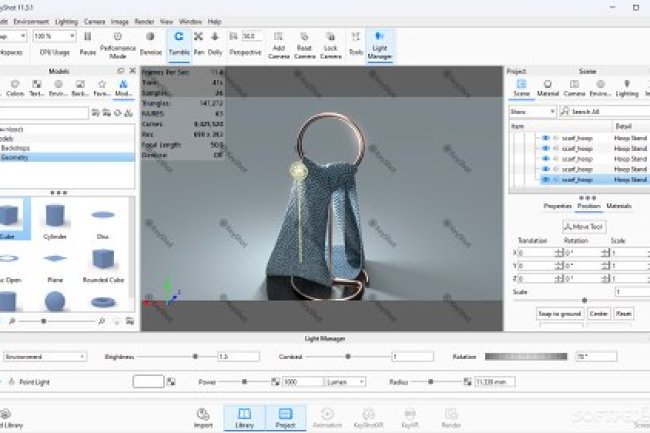Select the Tumble camera tool
Viewport: 650px width, 433px height.
(179, 42)
